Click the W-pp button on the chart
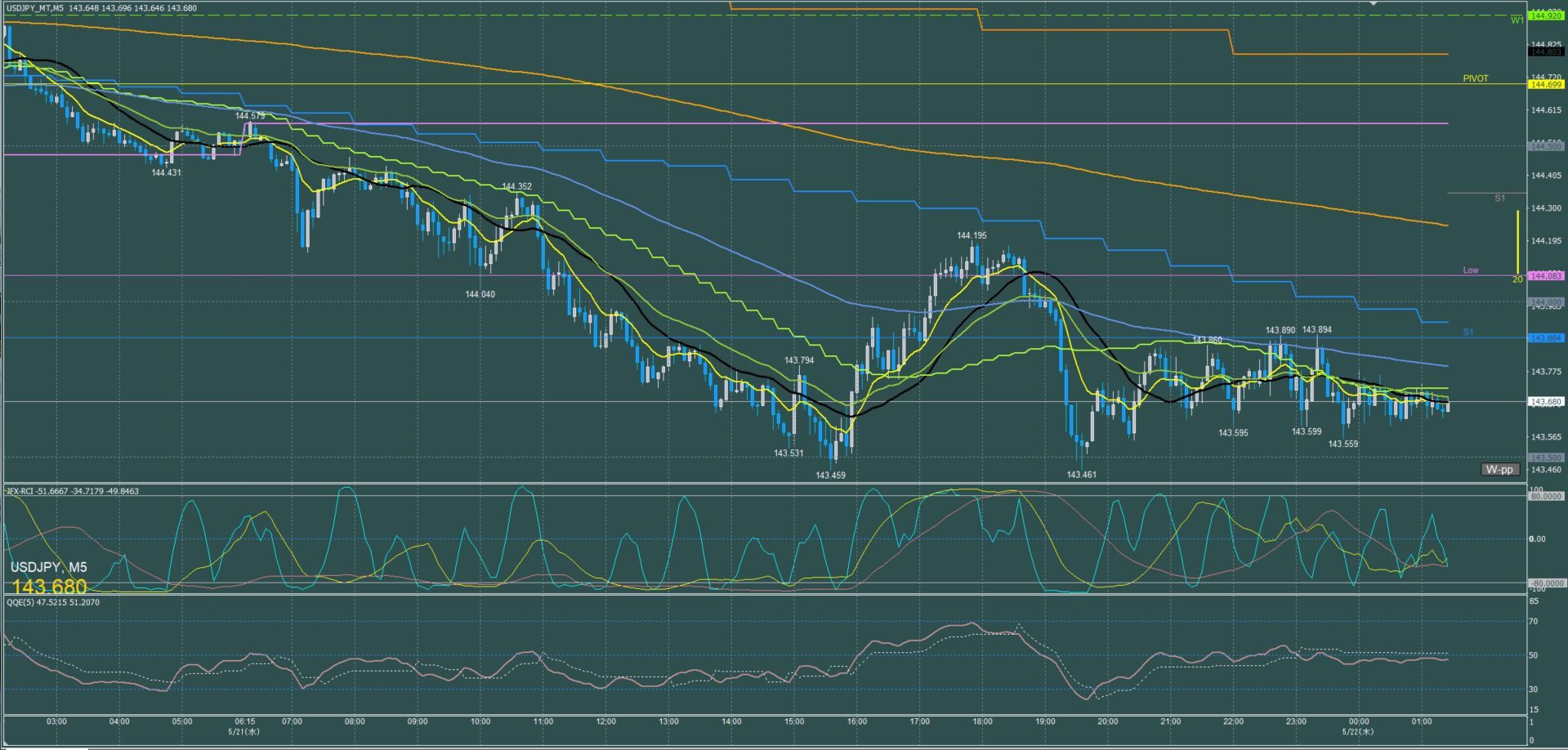This screenshot has height=750, width=1568. click(x=1500, y=469)
